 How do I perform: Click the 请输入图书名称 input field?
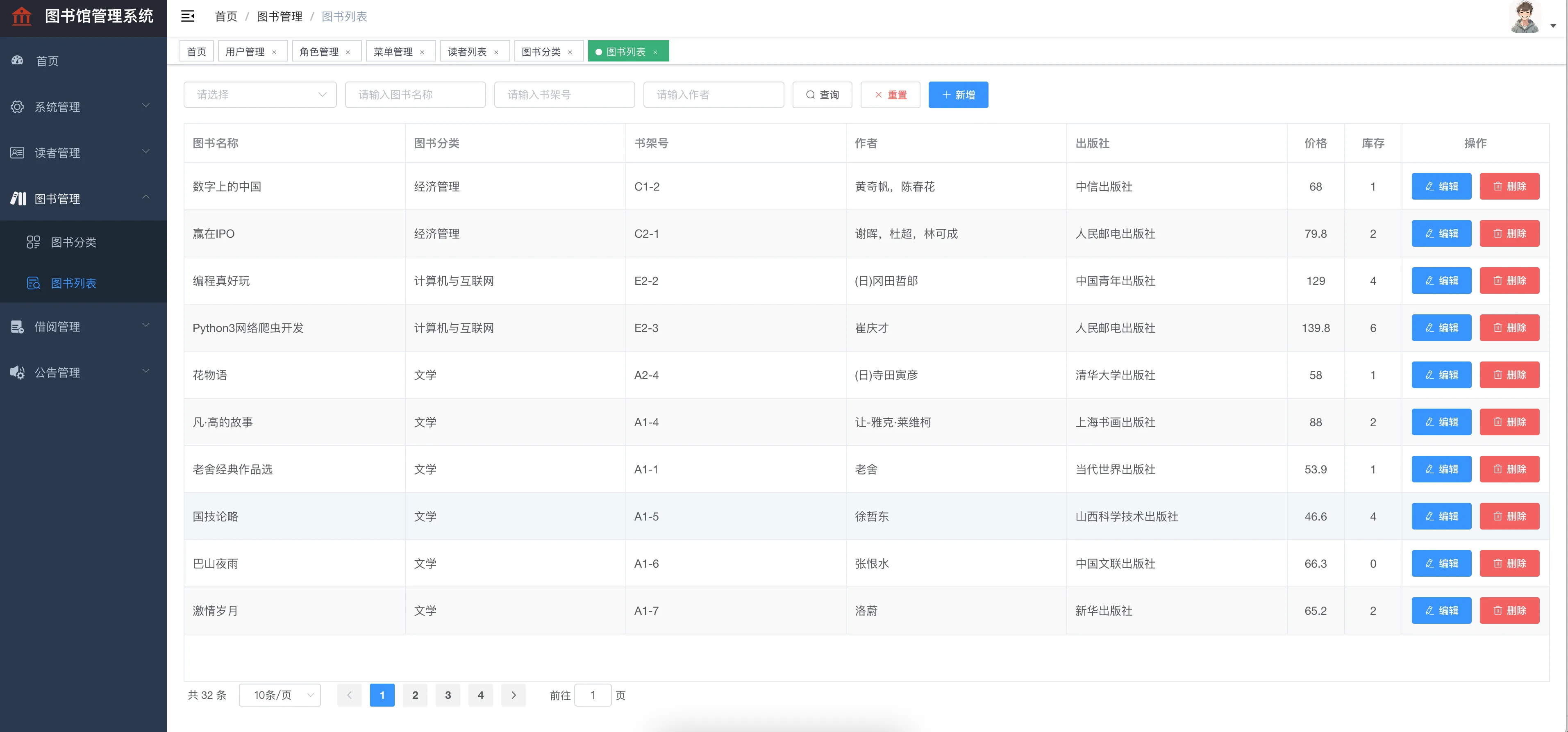(415, 95)
